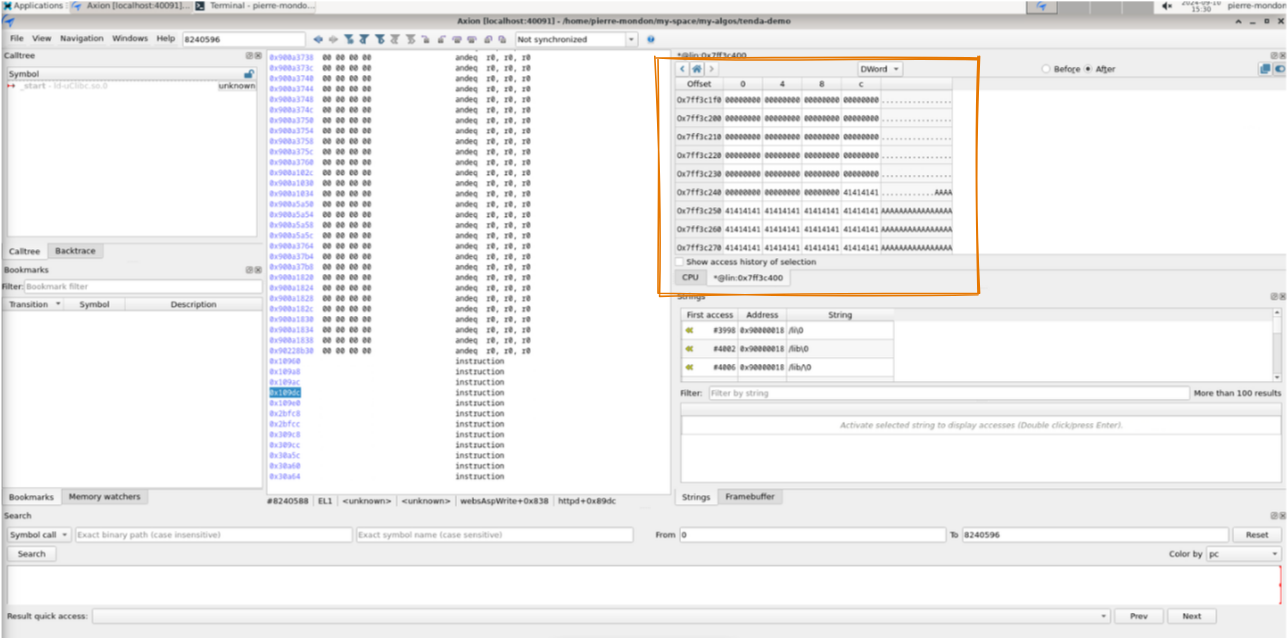Go back in memory view history
This screenshot has height=638, width=1287.
pos(683,69)
